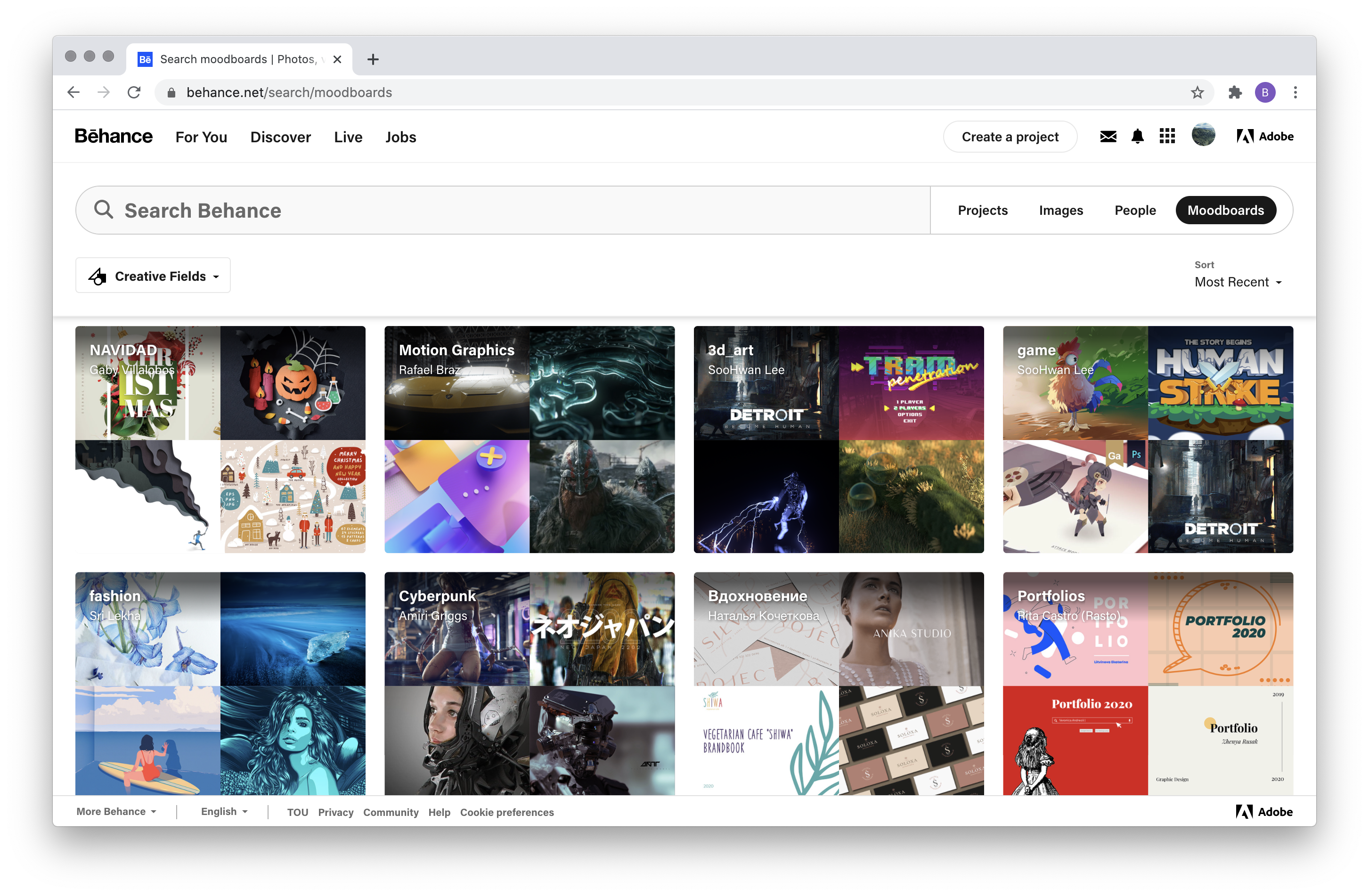Click author Amiri Griggs
This screenshot has width=1369, height=896.
pyautogui.click(x=433, y=615)
